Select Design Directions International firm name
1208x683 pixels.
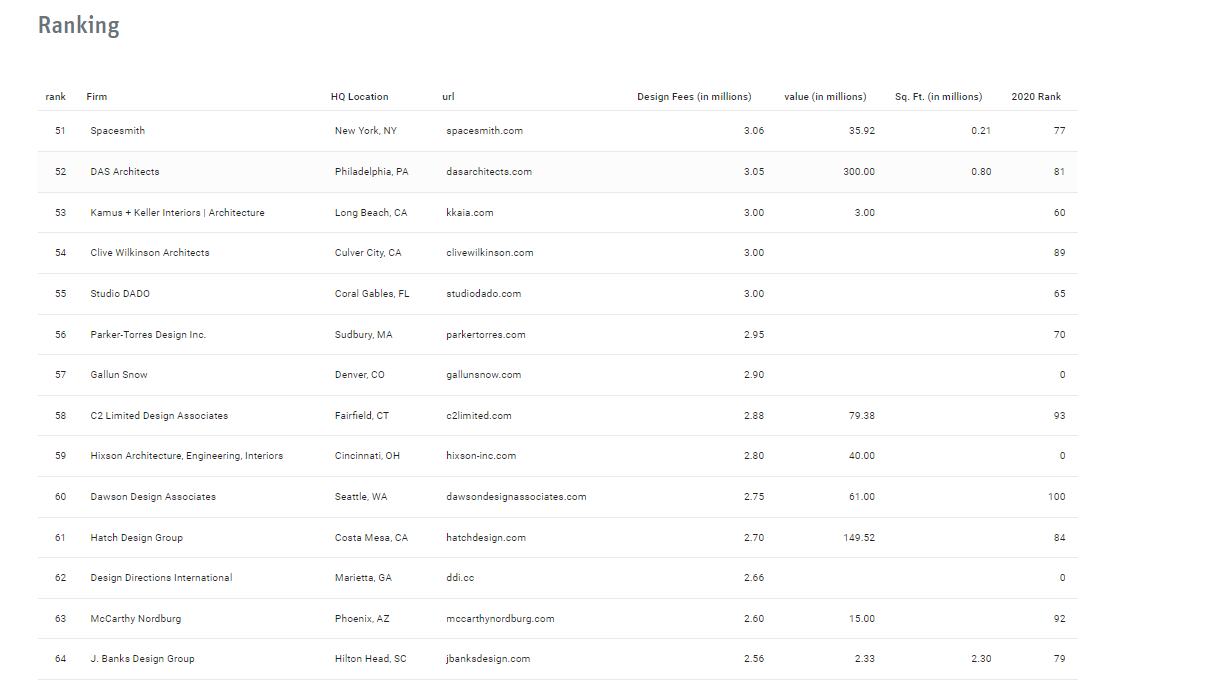(161, 578)
